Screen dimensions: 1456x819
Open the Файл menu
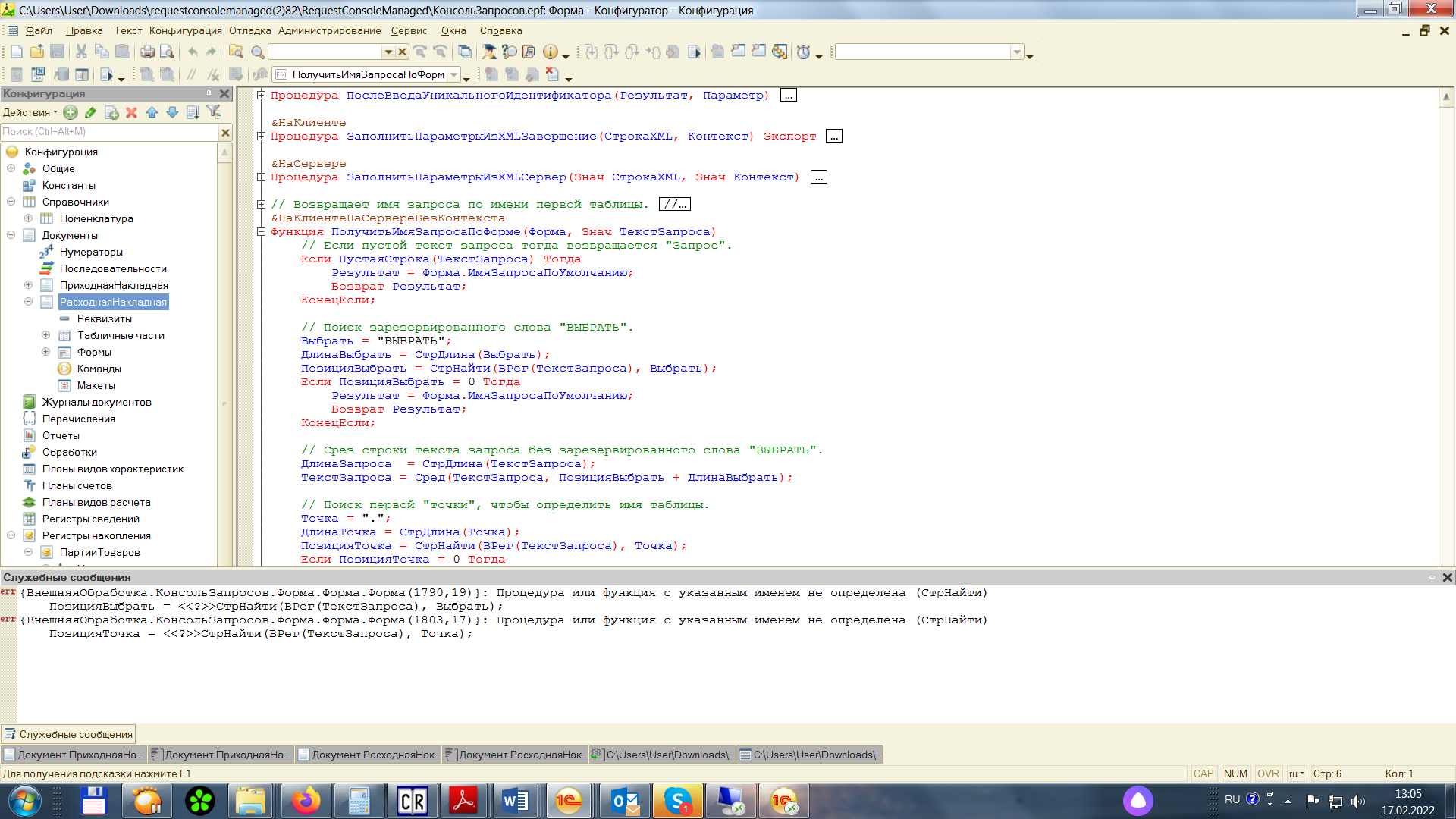(x=39, y=30)
